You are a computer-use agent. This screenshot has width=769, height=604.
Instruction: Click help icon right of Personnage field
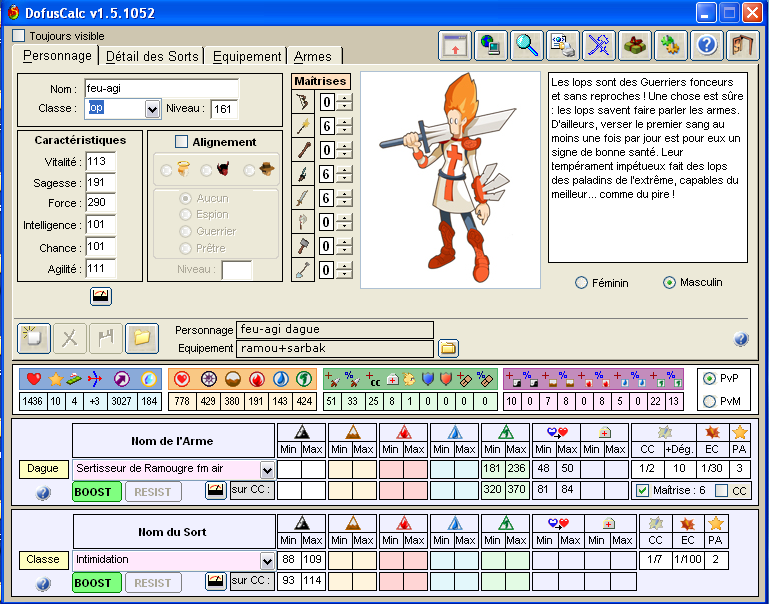(741, 338)
